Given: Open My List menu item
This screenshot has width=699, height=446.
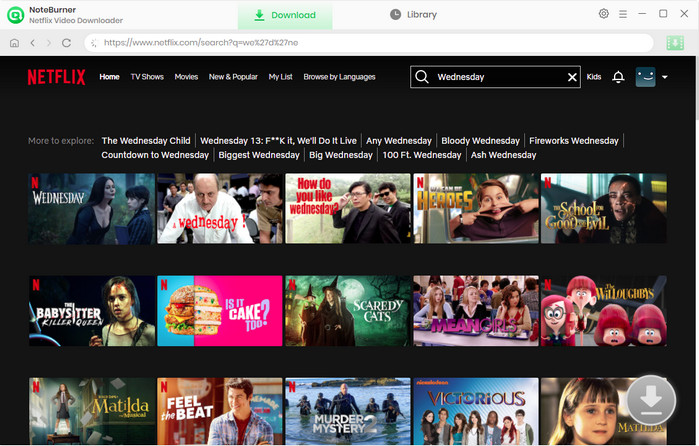Looking at the screenshot, I should point(280,77).
